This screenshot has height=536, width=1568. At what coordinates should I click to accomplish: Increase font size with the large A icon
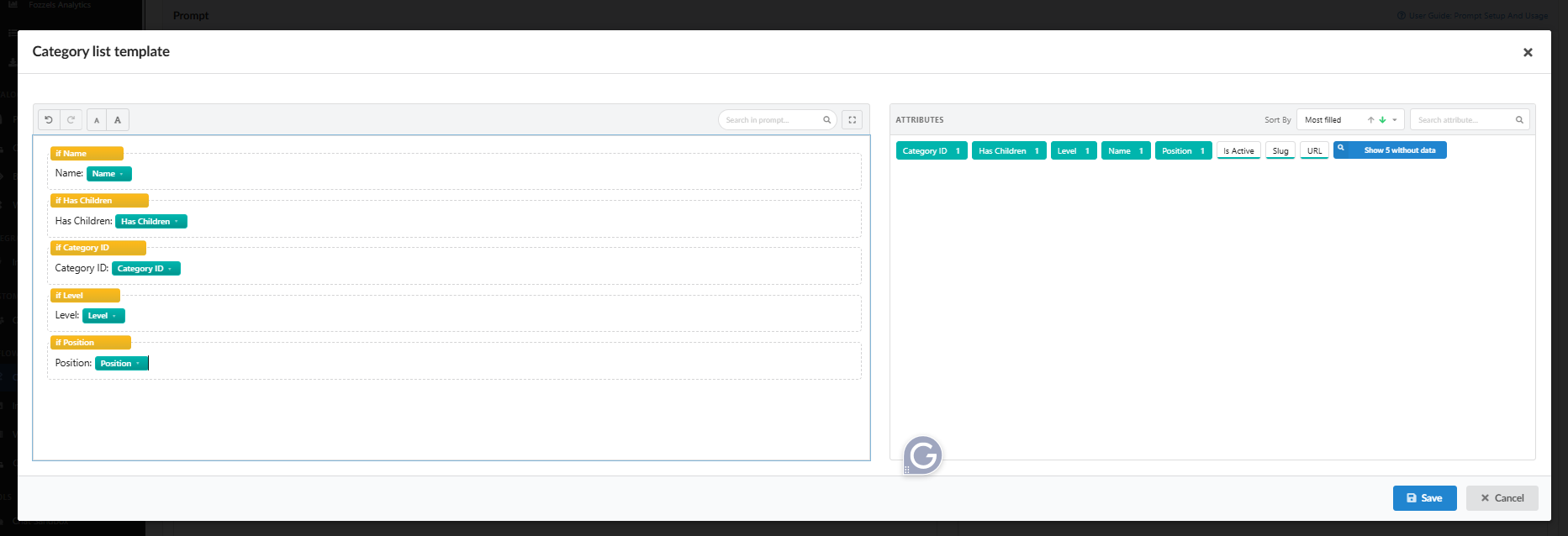[118, 120]
